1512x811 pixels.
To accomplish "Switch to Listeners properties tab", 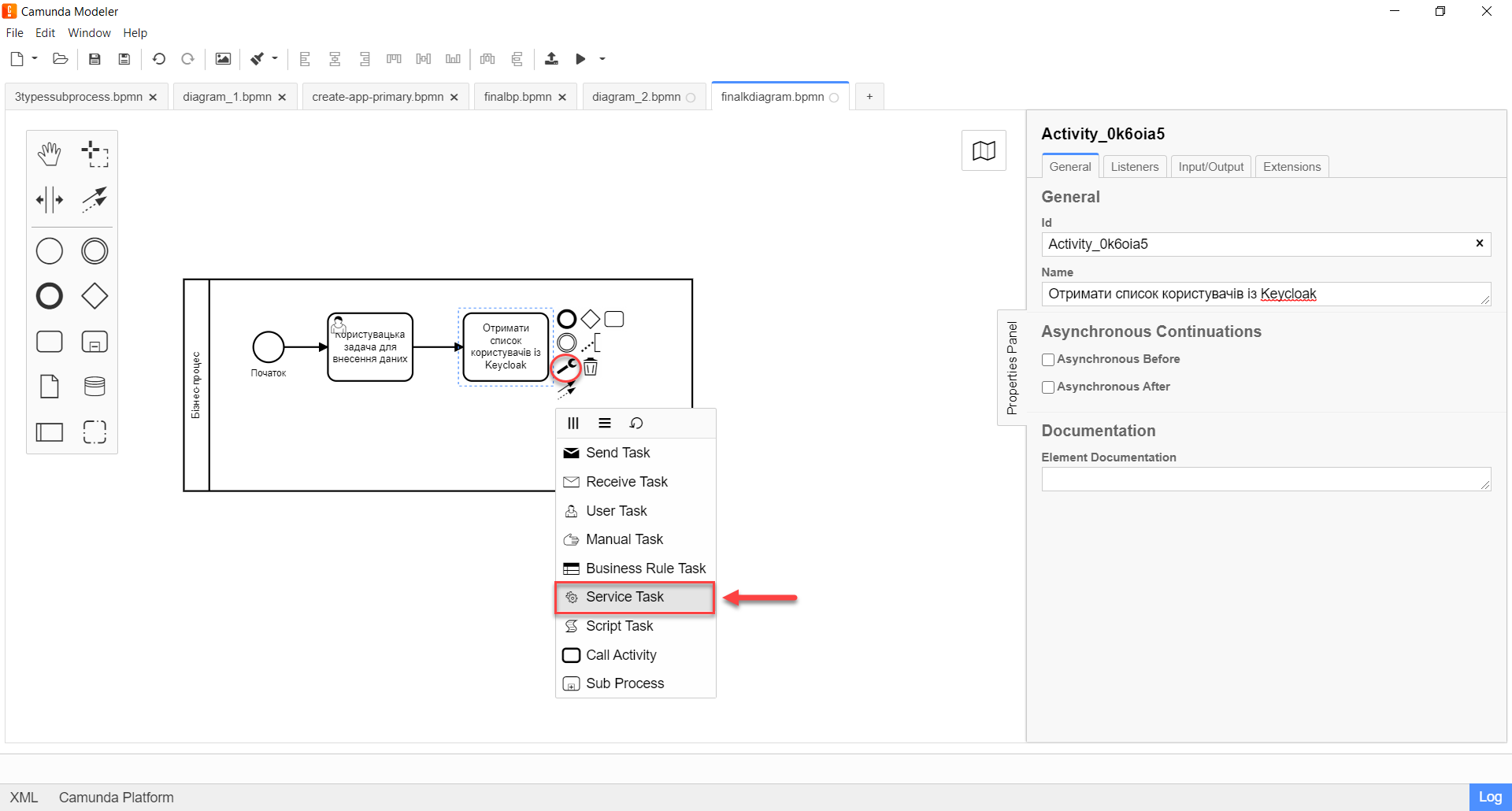I will pos(1134,167).
